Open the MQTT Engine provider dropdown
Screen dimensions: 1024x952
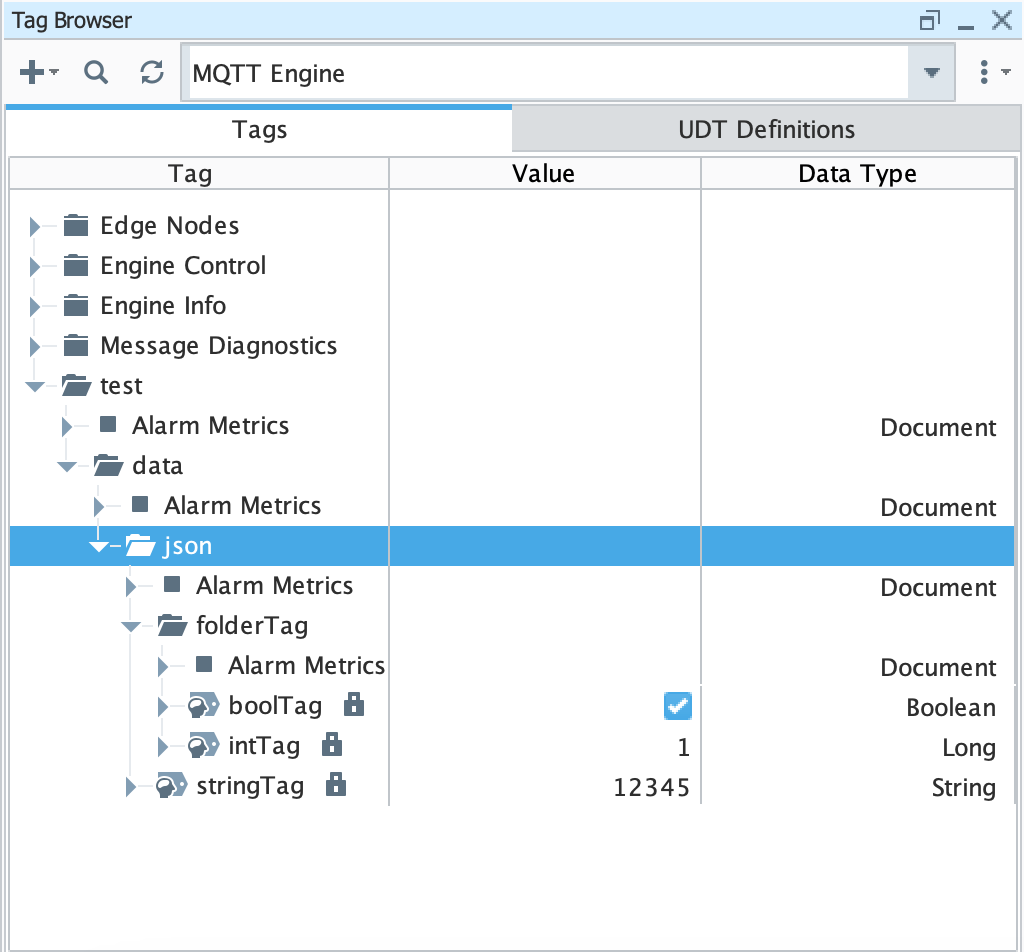click(931, 73)
